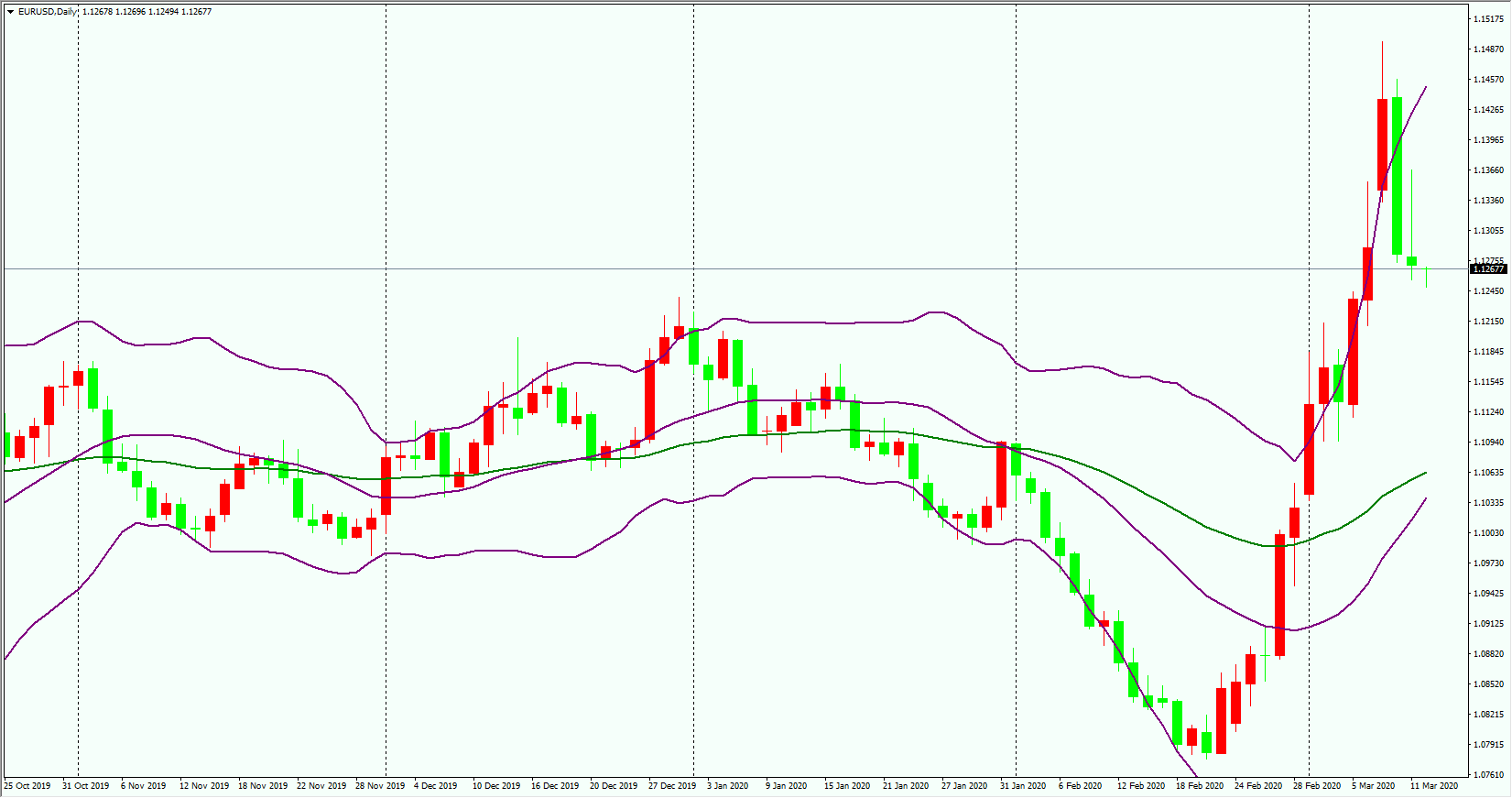Image resolution: width=1512 pixels, height=798 pixels.
Task: Click the 24 Feb 2020 date label
Action: click(x=1258, y=785)
